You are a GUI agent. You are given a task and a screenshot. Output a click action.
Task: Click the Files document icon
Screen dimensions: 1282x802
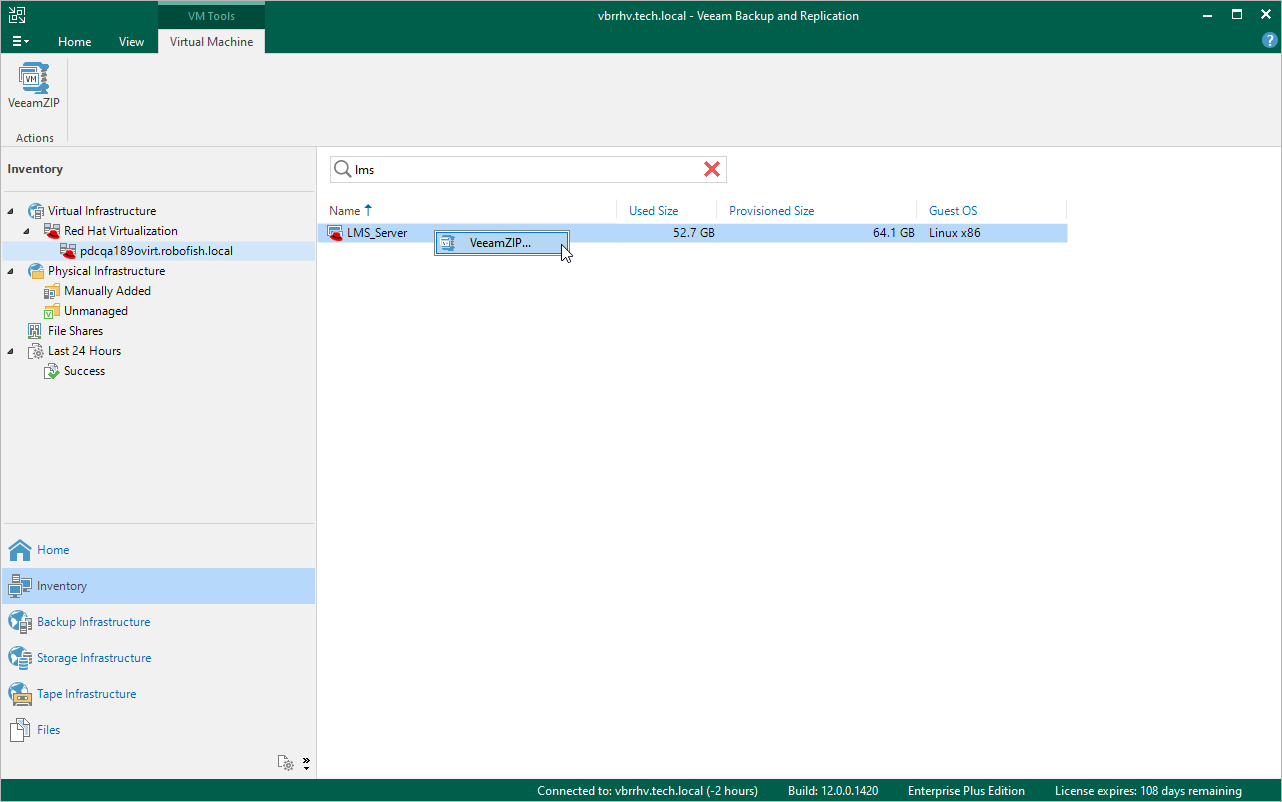(x=20, y=730)
